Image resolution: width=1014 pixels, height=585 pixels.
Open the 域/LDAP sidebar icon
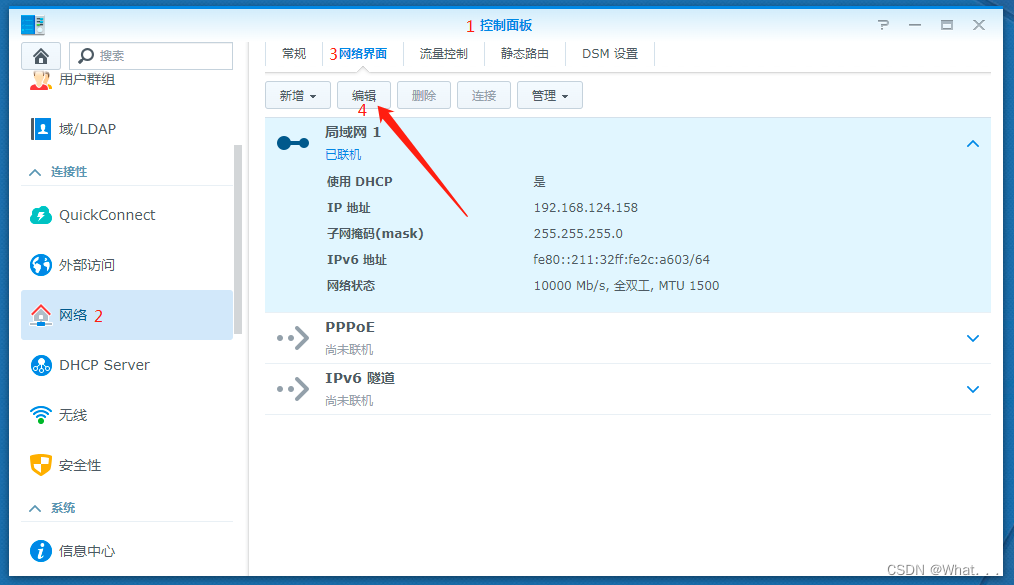(x=41, y=129)
